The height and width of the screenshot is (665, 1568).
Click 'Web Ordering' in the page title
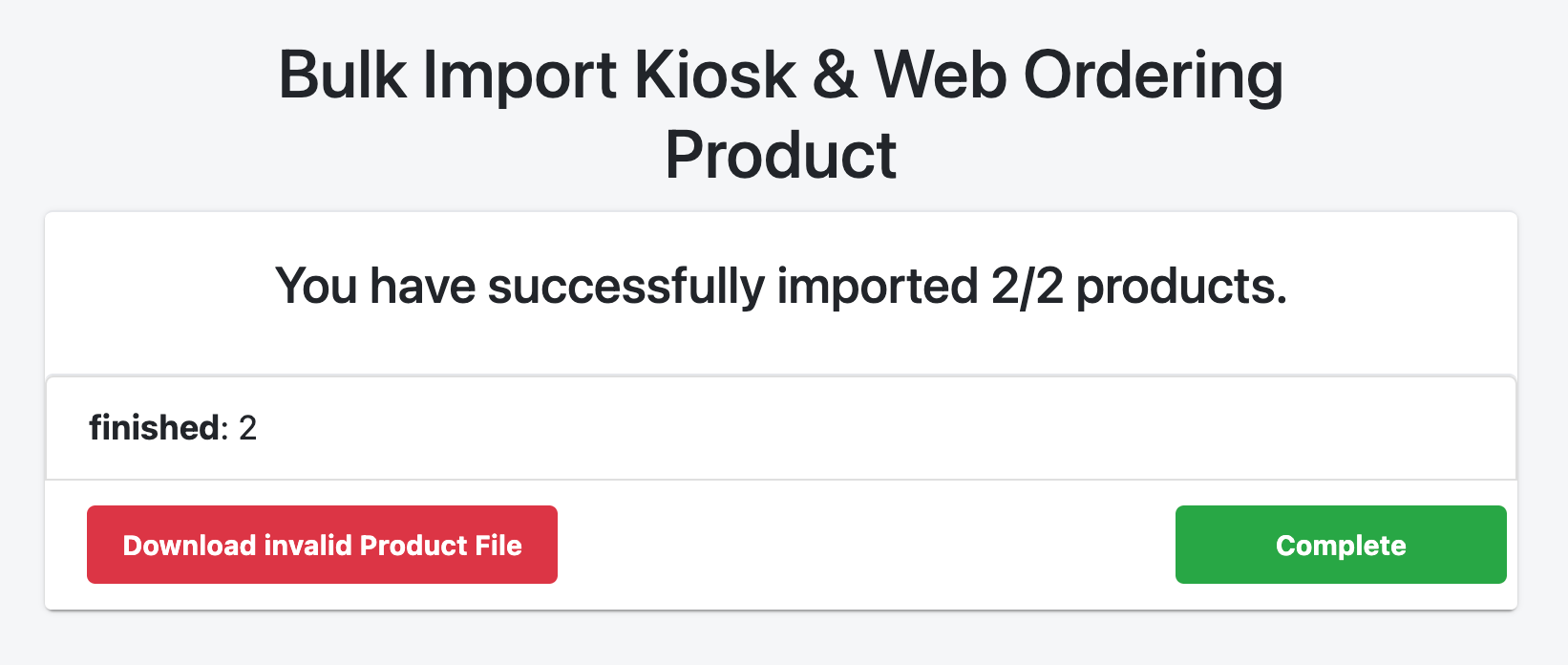[x=1079, y=75]
